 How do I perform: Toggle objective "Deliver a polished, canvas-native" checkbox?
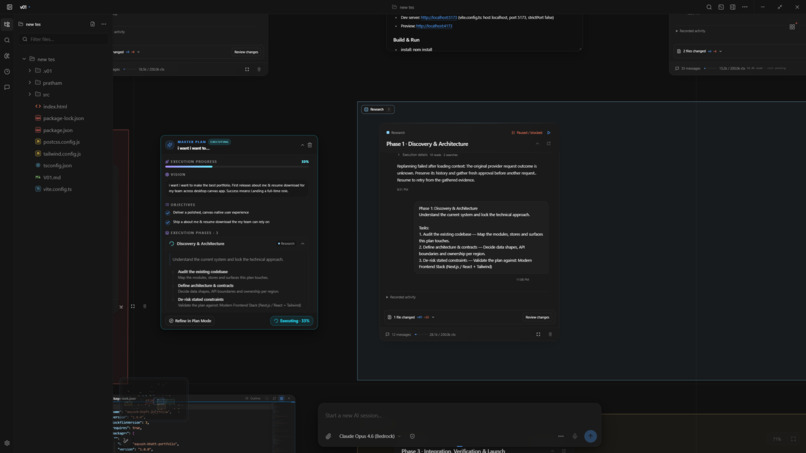pos(168,213)
